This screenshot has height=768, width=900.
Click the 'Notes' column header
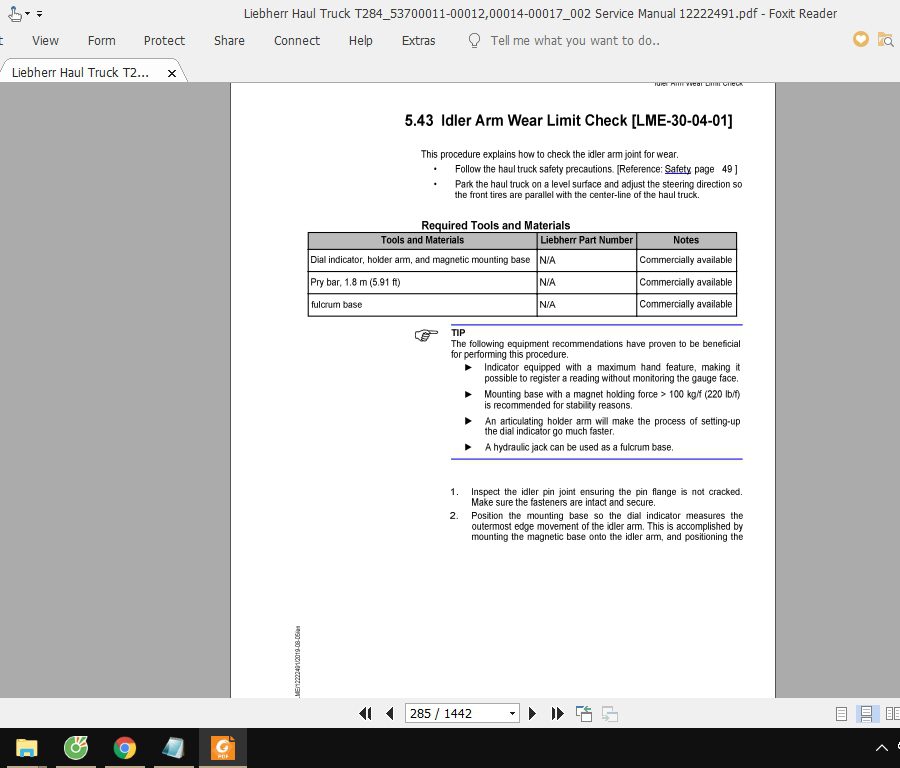[x=686, y=241]
